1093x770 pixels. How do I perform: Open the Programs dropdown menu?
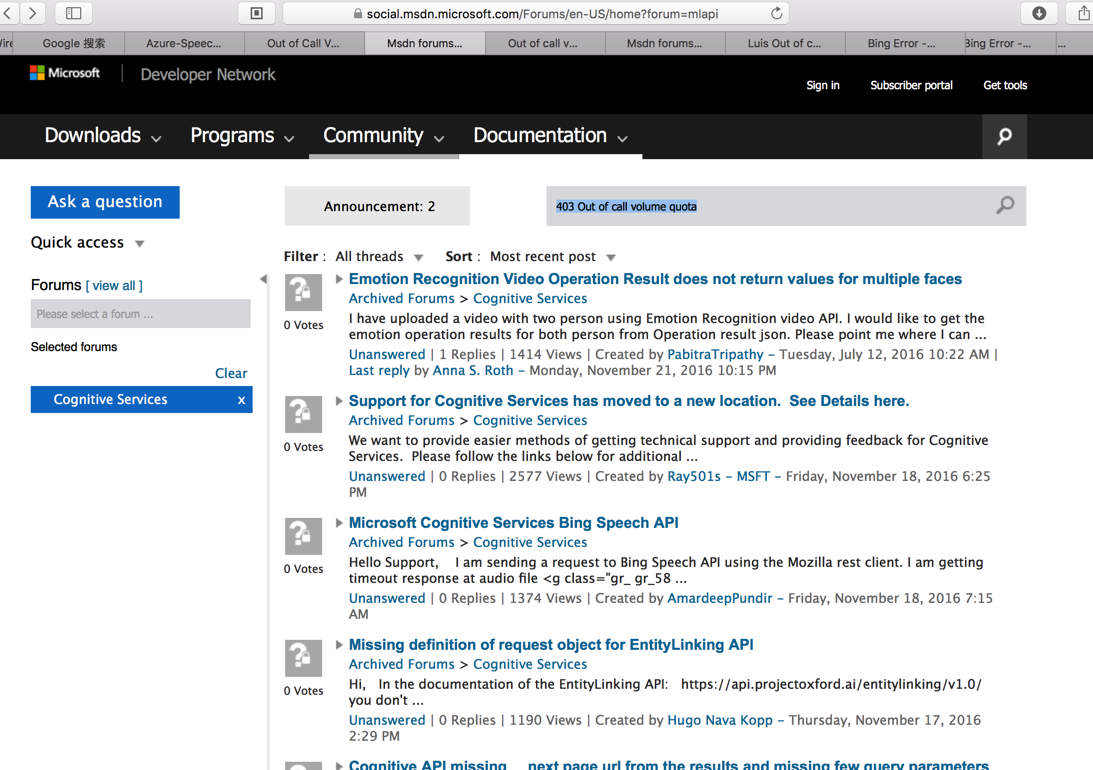click(x=242, y=136)
